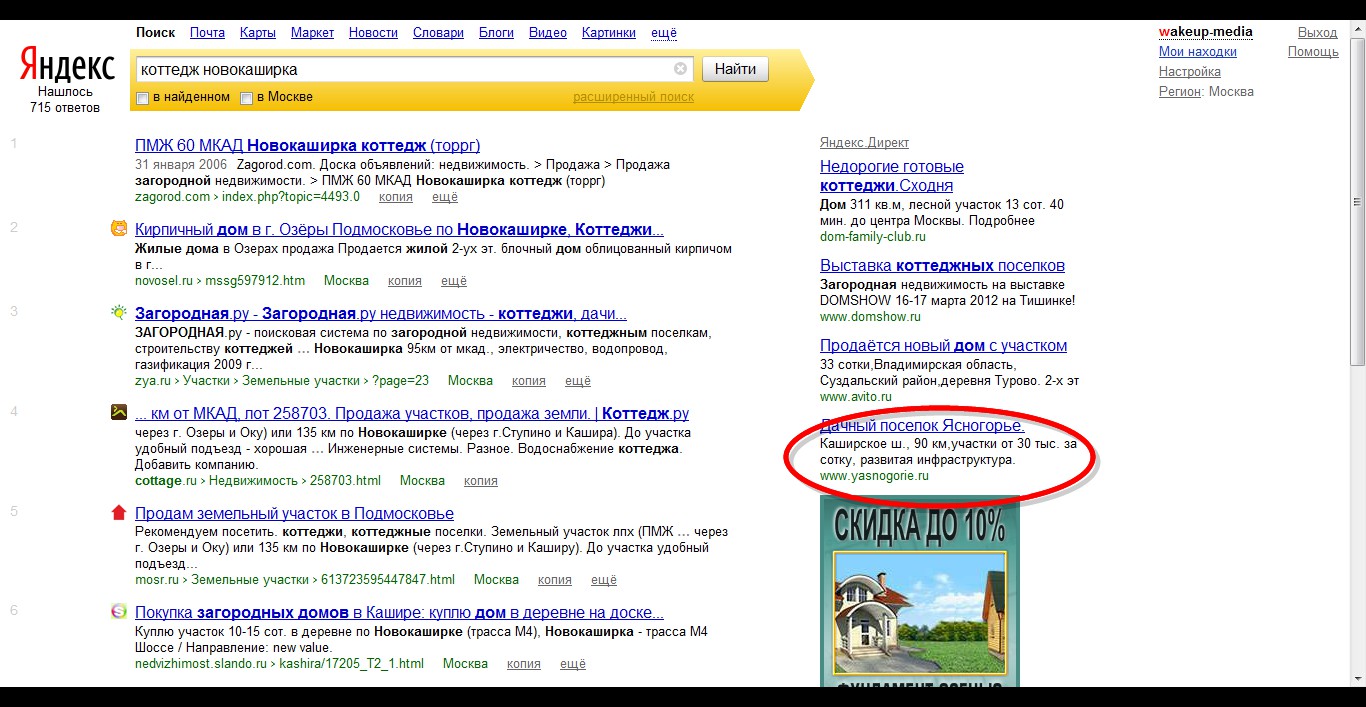Clear the search field with the X icon
The image size is (1366, 707).
tap(681, 69)
